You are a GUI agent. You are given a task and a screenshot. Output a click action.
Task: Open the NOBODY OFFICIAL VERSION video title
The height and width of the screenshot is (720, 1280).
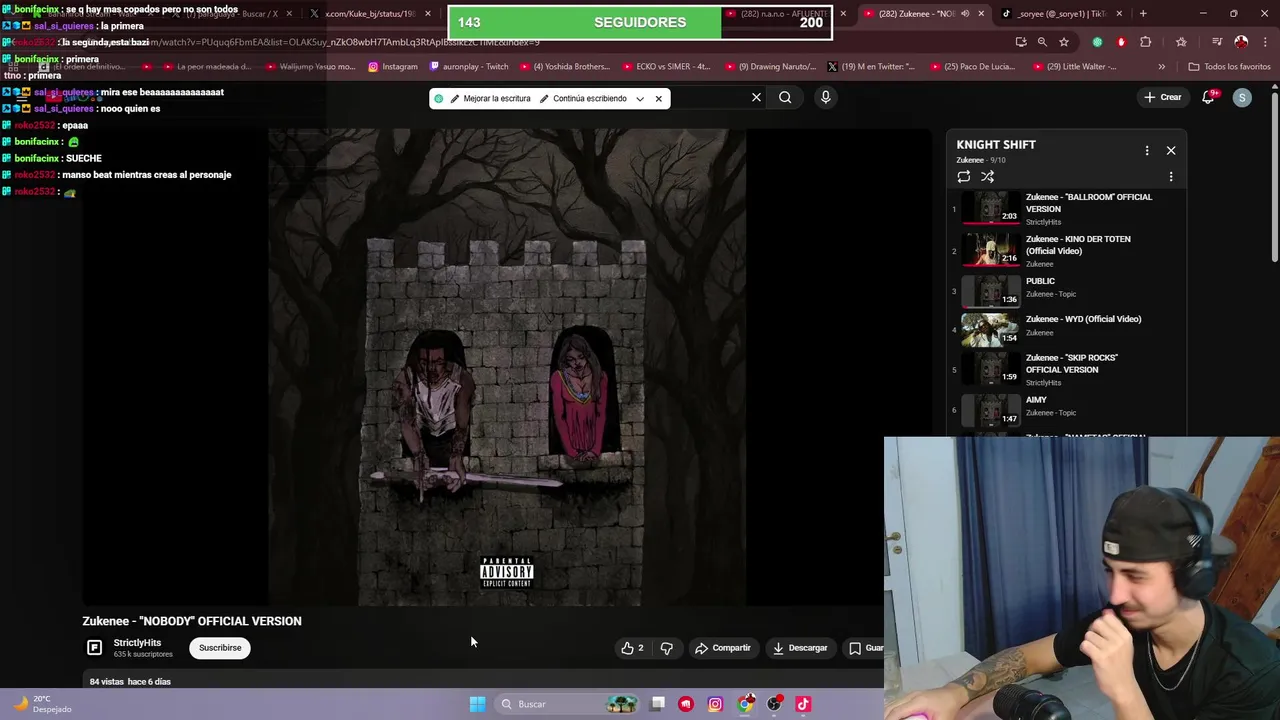tap(192, 621)
